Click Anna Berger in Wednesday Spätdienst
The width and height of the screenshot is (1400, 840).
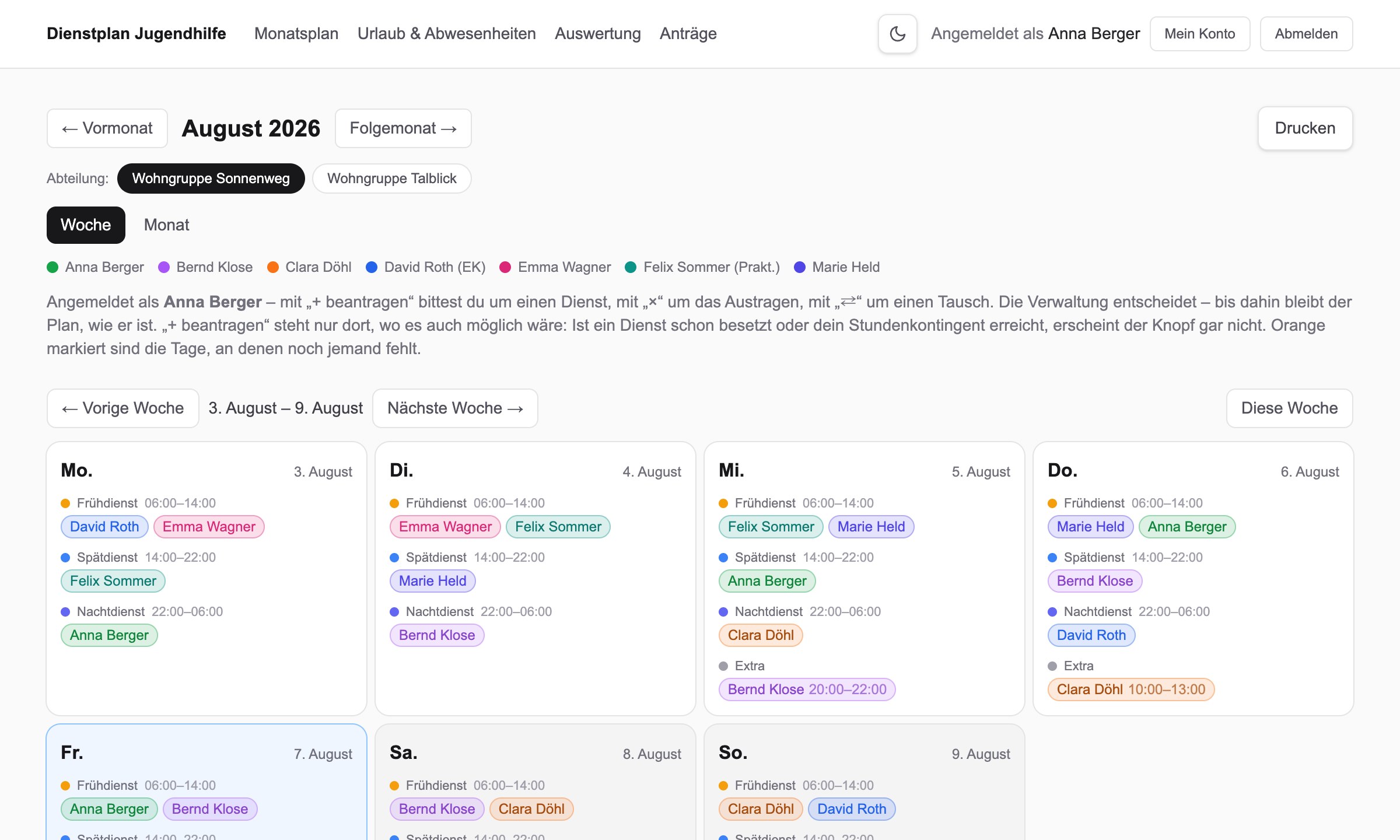[x=767, y=581]
